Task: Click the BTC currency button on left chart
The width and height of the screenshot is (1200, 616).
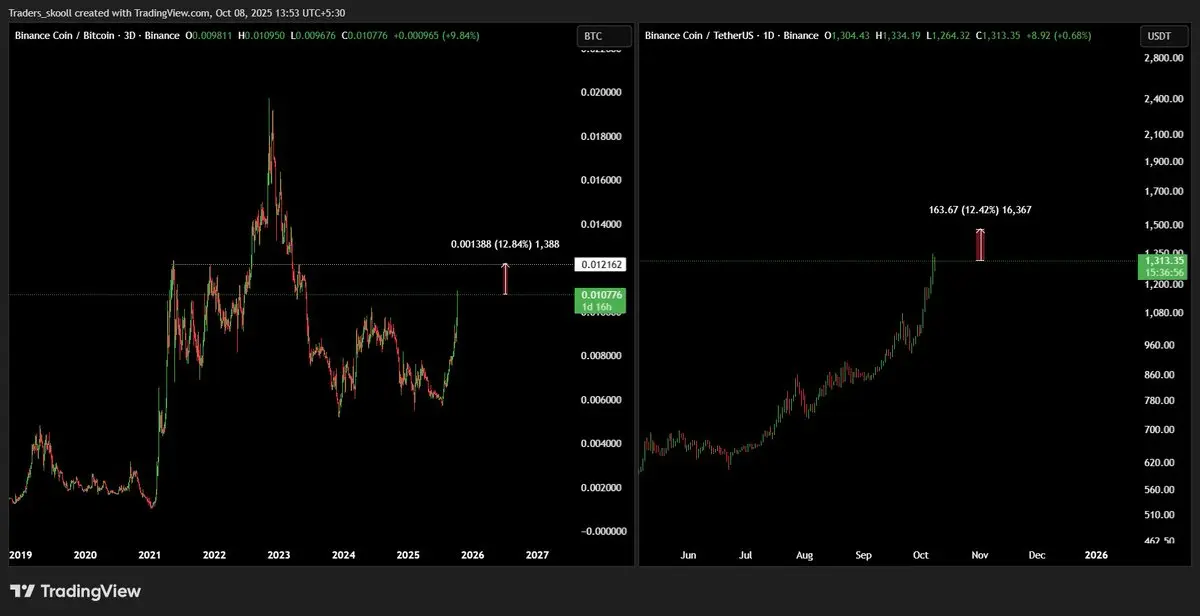Action: 605,36
